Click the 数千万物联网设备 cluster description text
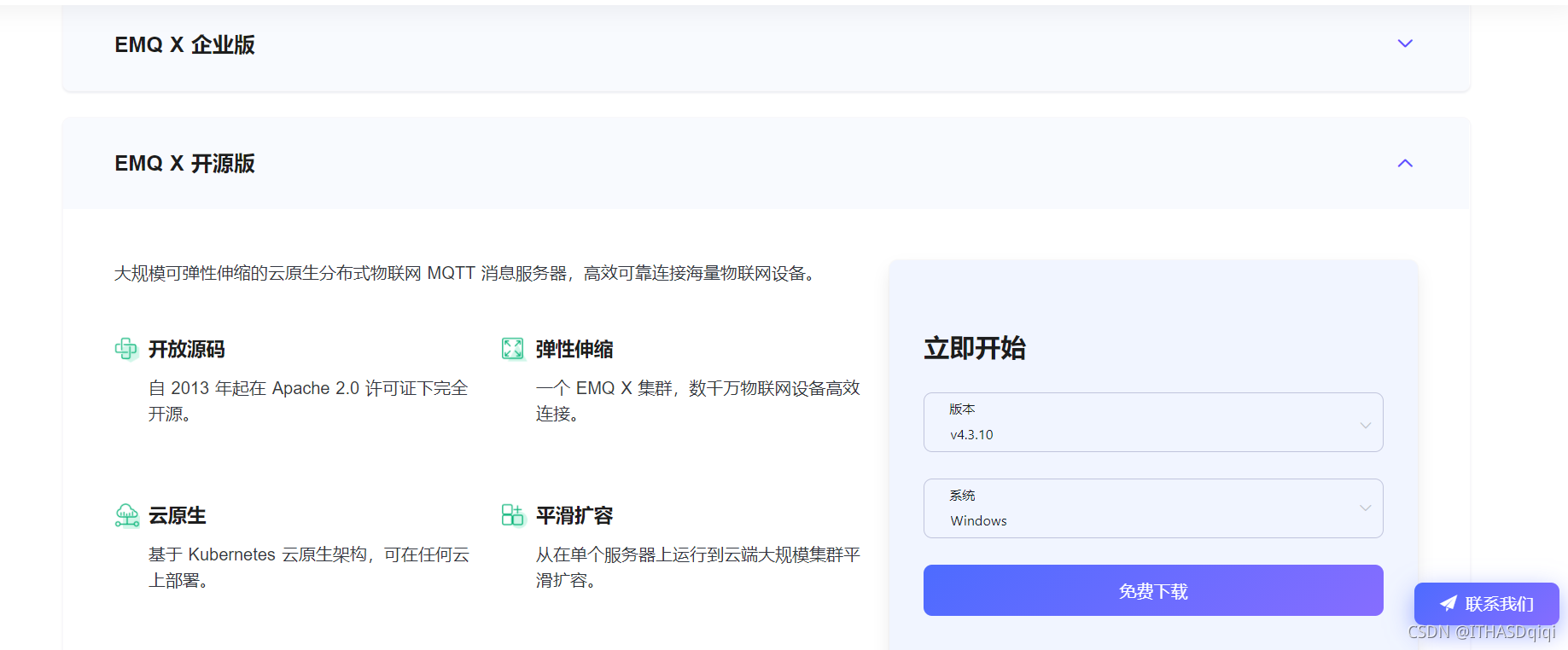The height and width of the screenshot is (650, 1568). (x=698, y=401)
